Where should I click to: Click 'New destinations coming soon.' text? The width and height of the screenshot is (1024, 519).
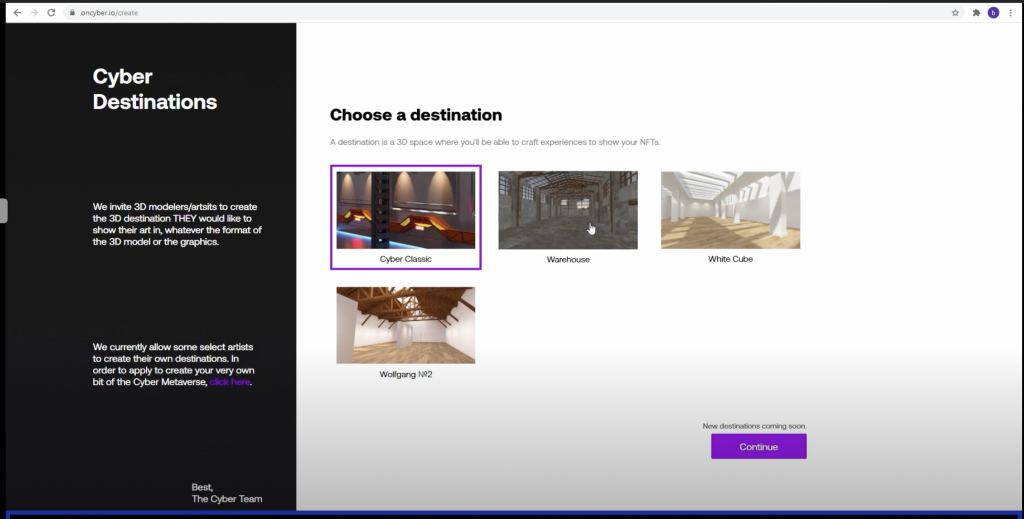click(x=754, y=426)
